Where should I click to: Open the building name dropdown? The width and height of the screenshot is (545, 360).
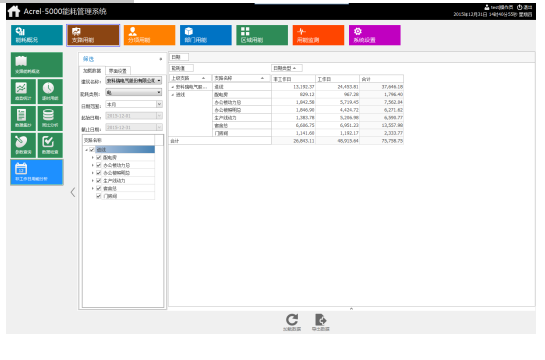click(x=134, y=81)
